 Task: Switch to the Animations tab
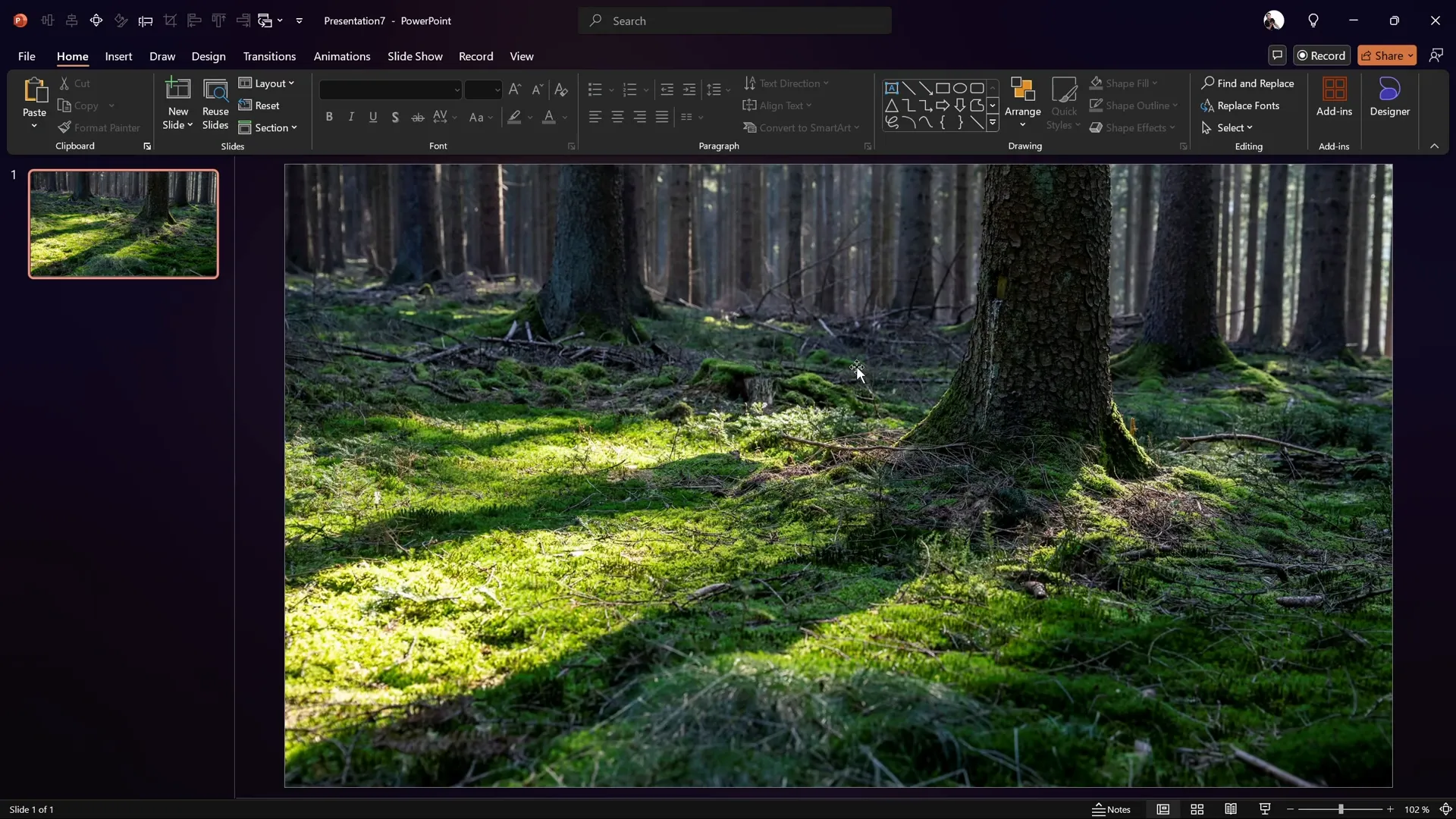tap(342, 56)
